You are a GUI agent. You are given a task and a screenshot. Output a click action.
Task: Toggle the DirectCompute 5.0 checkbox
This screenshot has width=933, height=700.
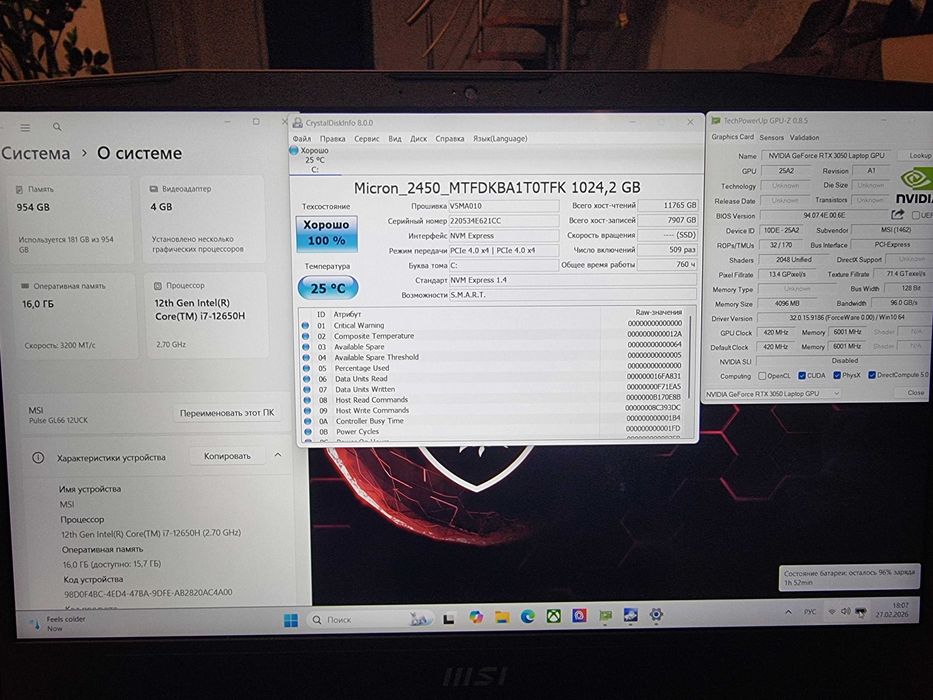(x=872, y=375)
